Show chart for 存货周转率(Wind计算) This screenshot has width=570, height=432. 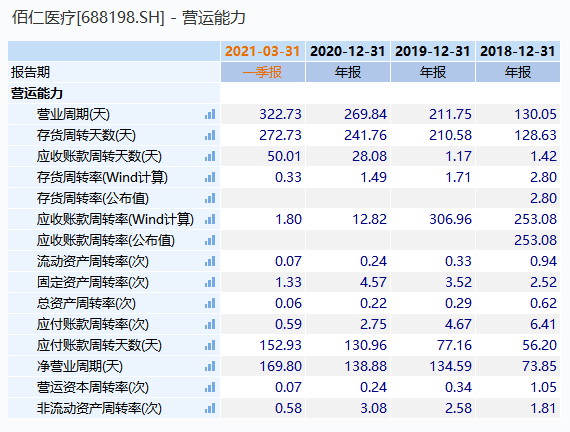pos(210,177)
